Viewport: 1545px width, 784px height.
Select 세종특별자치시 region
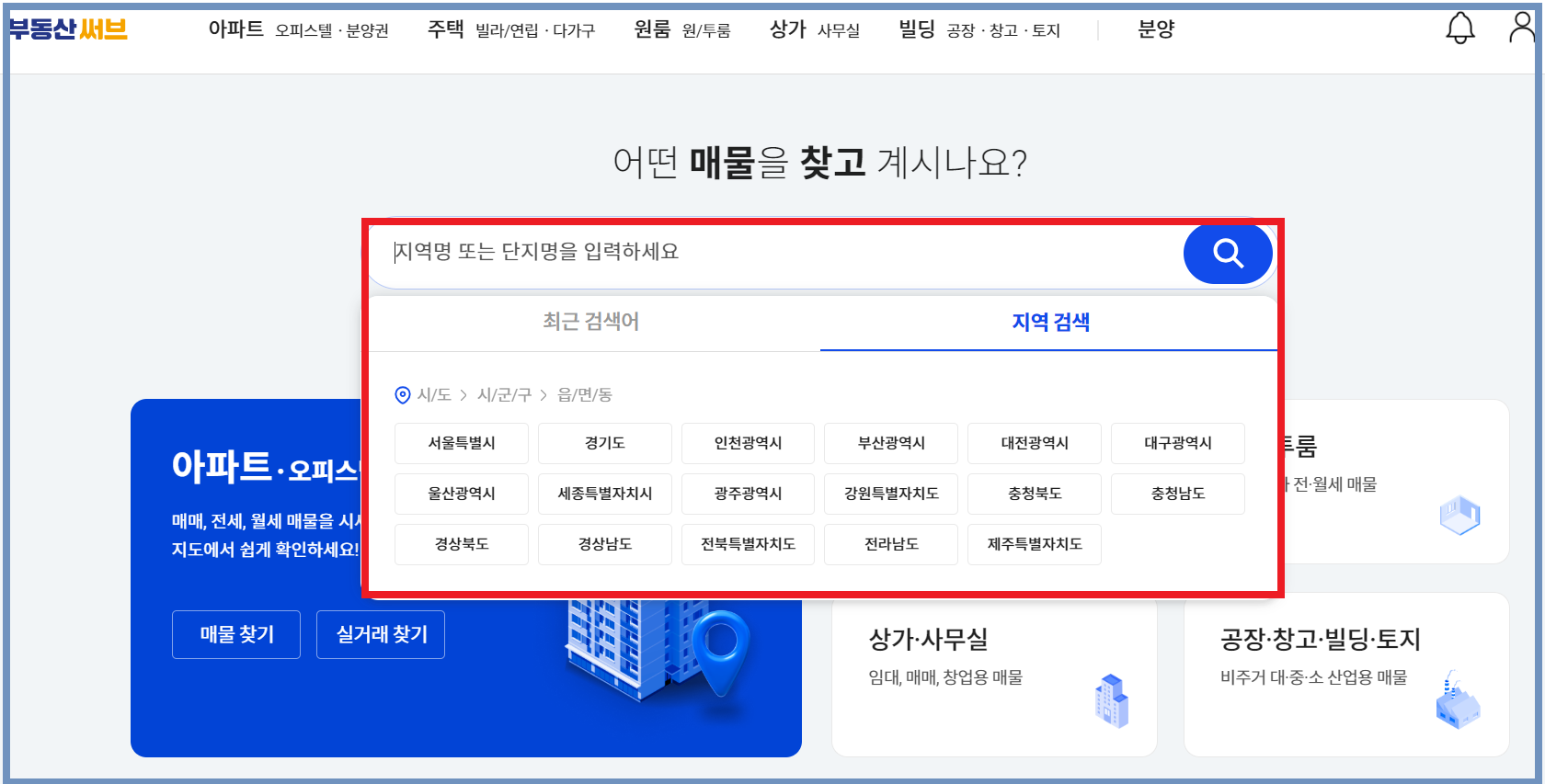click(605, 494)
